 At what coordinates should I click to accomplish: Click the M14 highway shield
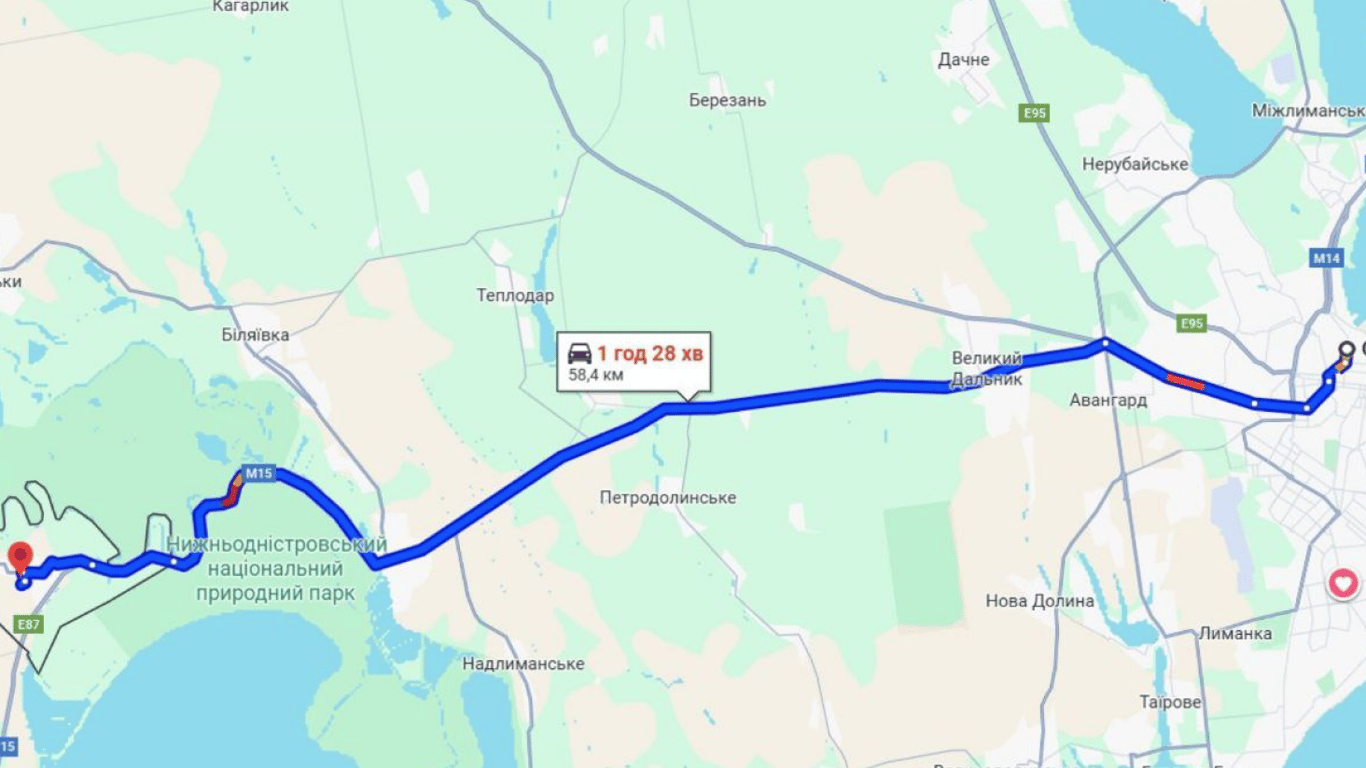(1327, 259)
